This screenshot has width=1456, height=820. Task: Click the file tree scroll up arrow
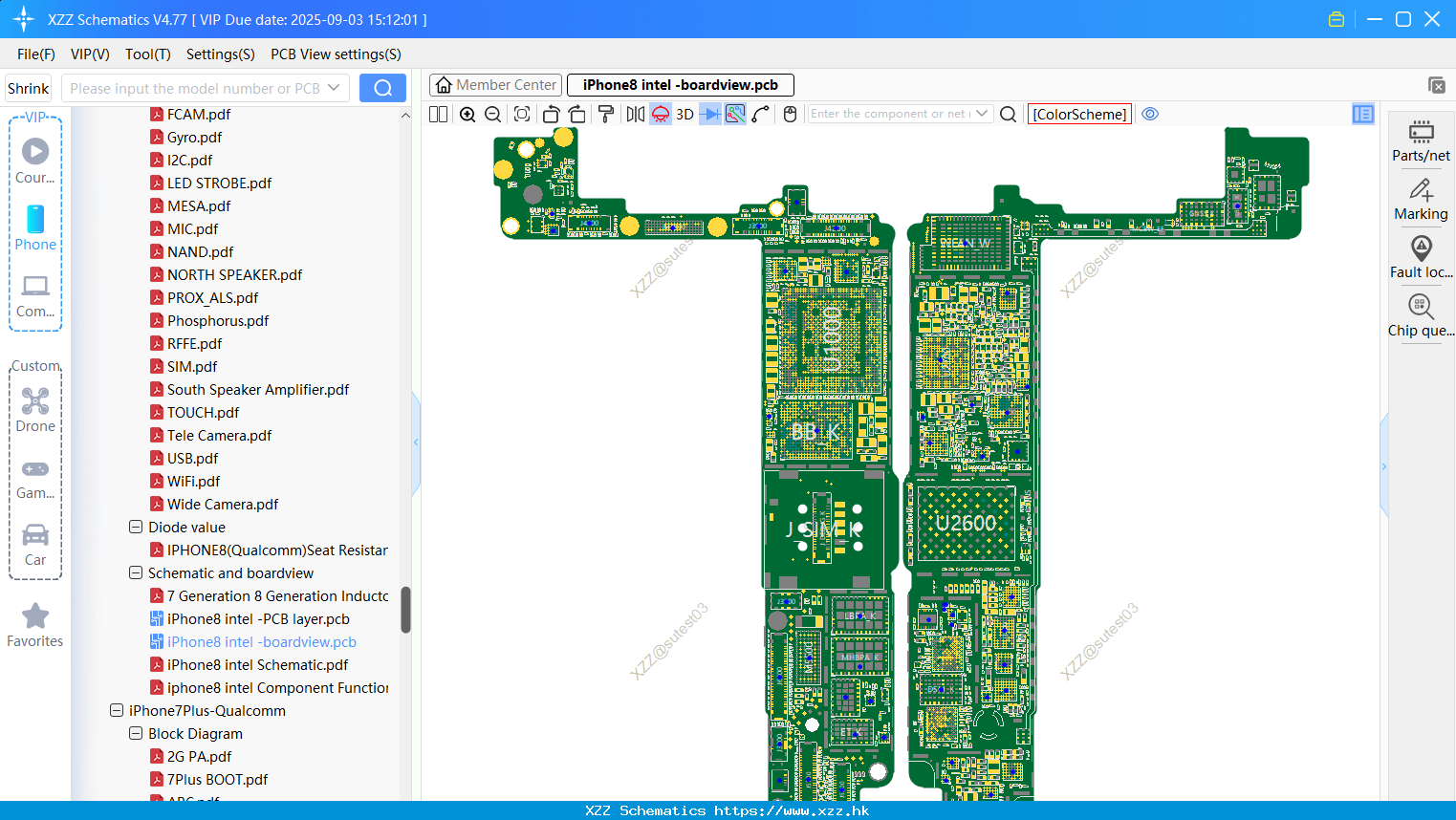click(405, 115)
